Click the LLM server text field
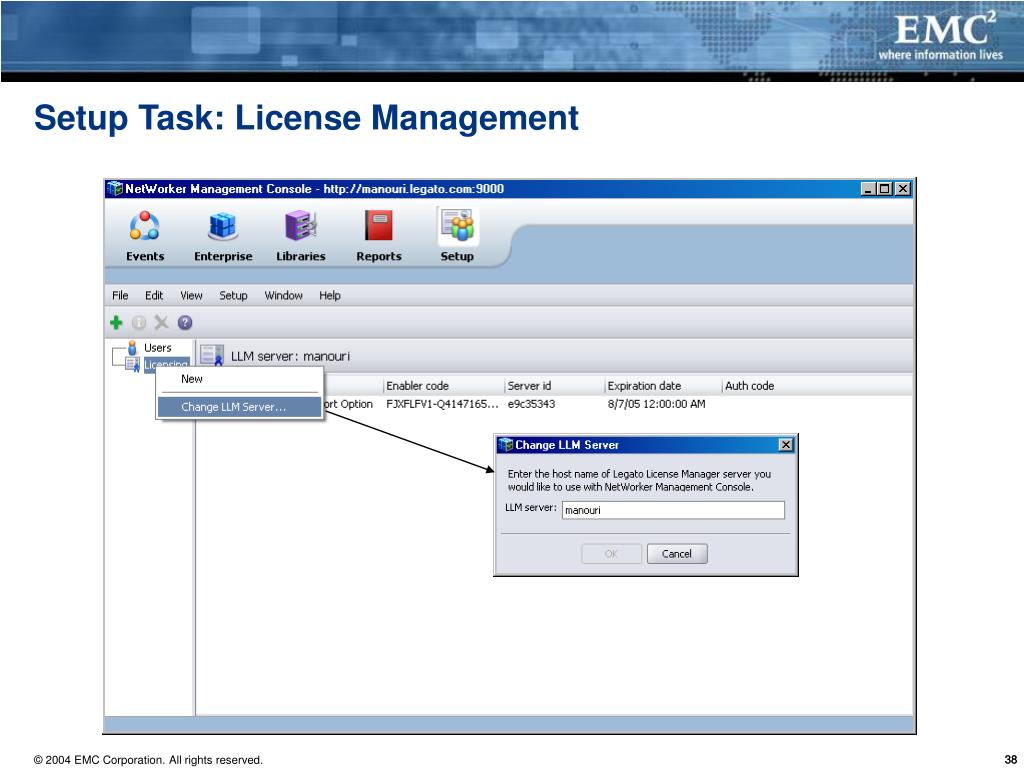1024x768 pixels. tap(673, 510)
